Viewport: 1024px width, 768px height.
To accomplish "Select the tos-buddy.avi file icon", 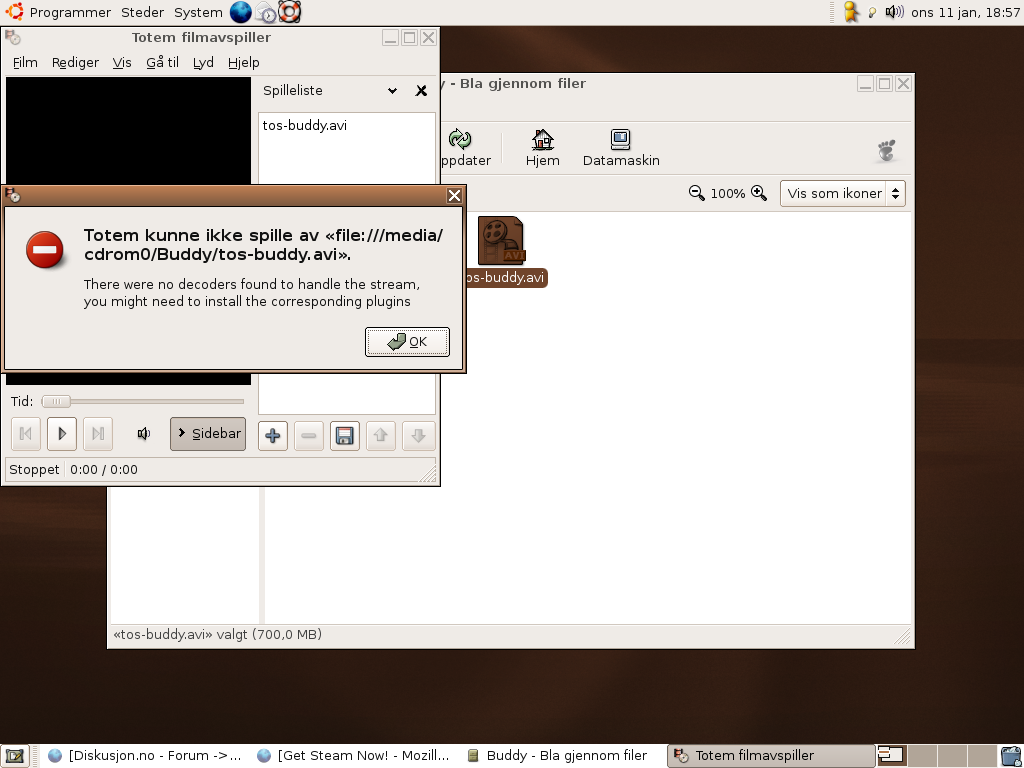I will (500, 240).
